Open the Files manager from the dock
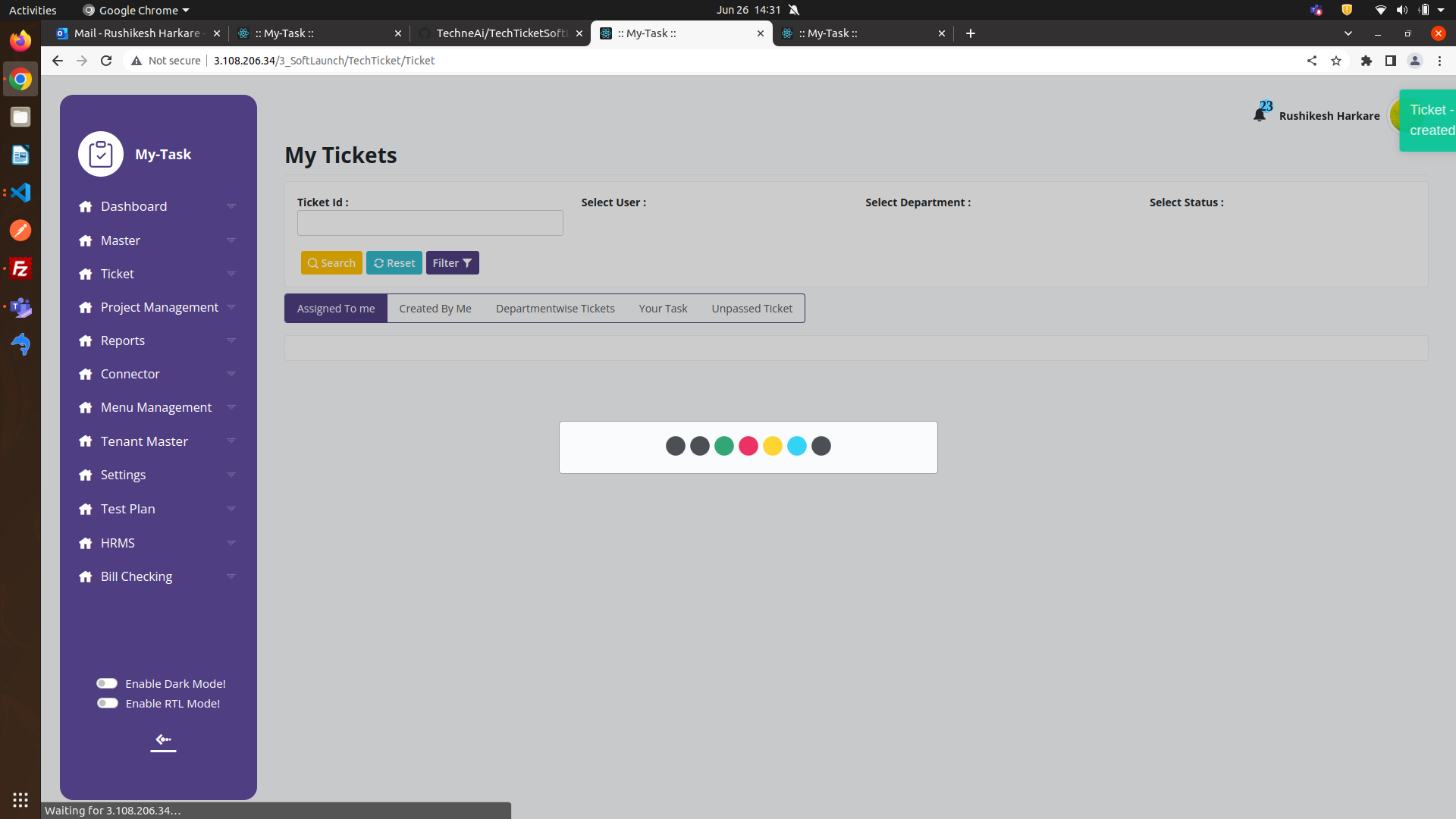1456x819 pixels. click(20, 117)
